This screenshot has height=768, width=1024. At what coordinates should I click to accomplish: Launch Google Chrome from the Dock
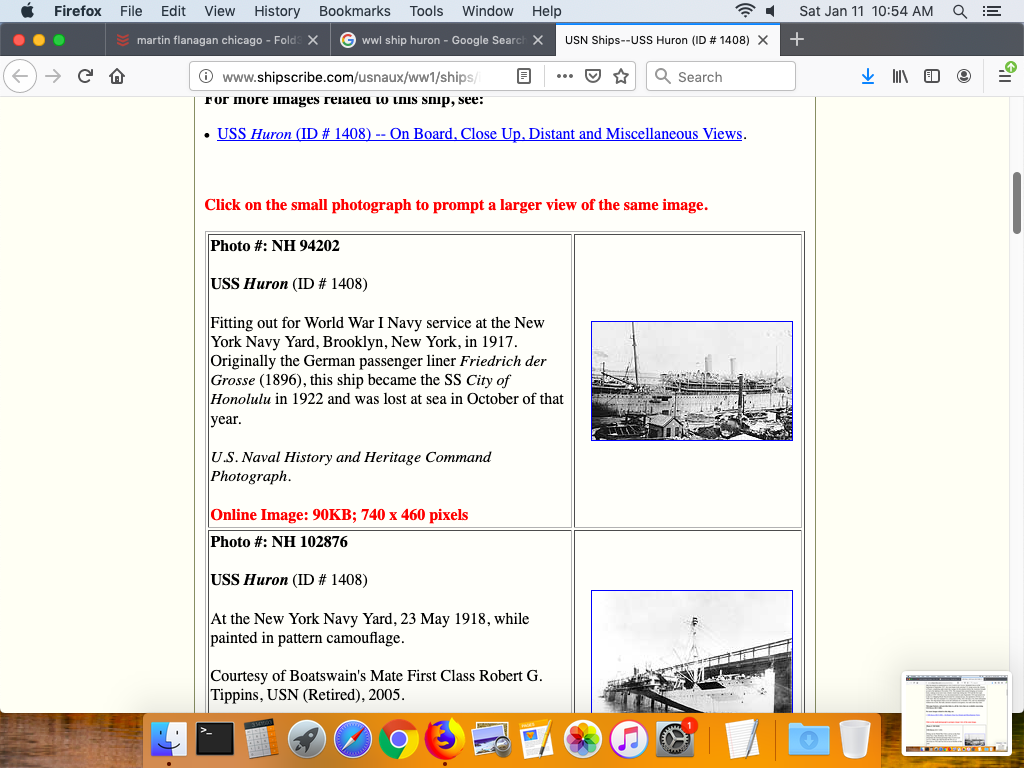(398, 740)
